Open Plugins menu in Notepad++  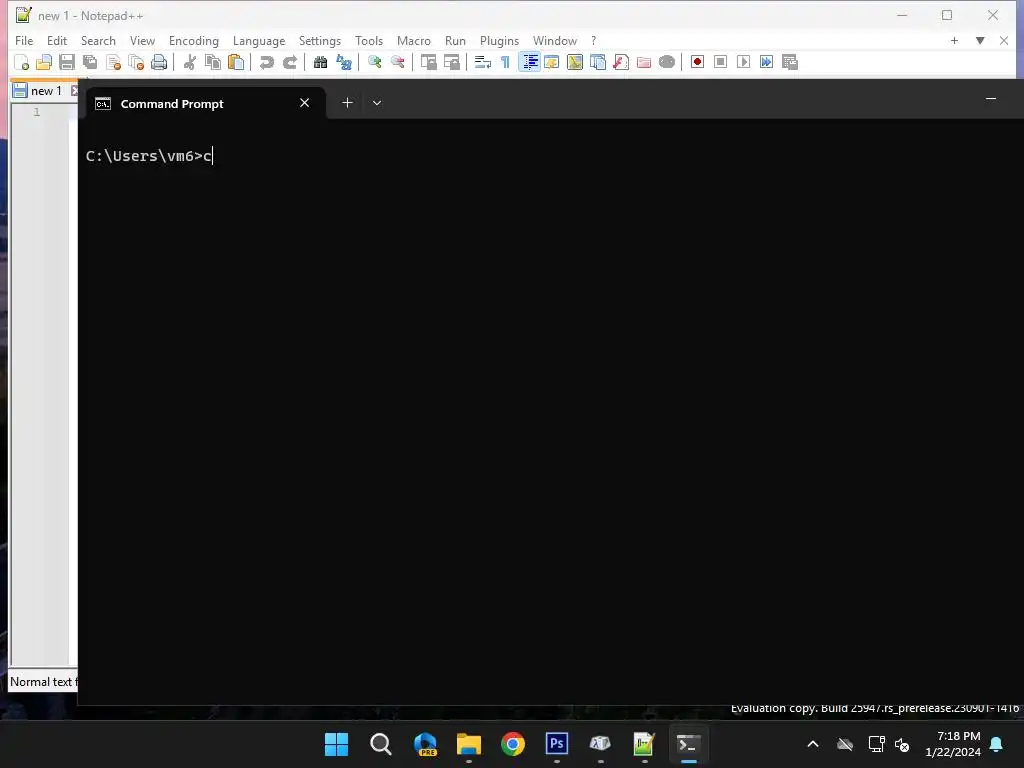click(500, 40)
